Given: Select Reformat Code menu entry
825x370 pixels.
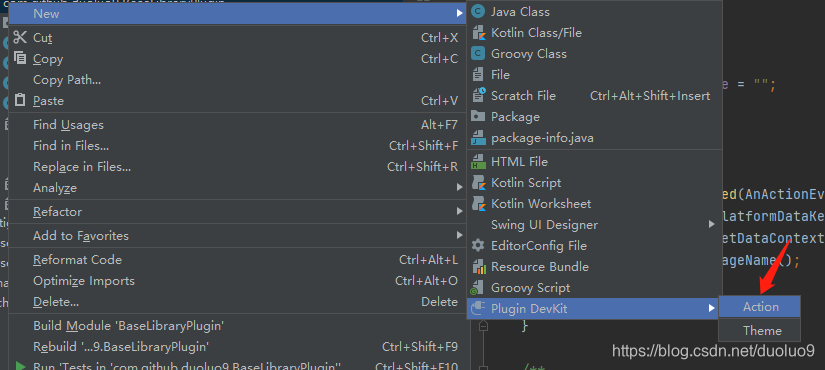Looking at the screenshot, I should pos(238,259).
